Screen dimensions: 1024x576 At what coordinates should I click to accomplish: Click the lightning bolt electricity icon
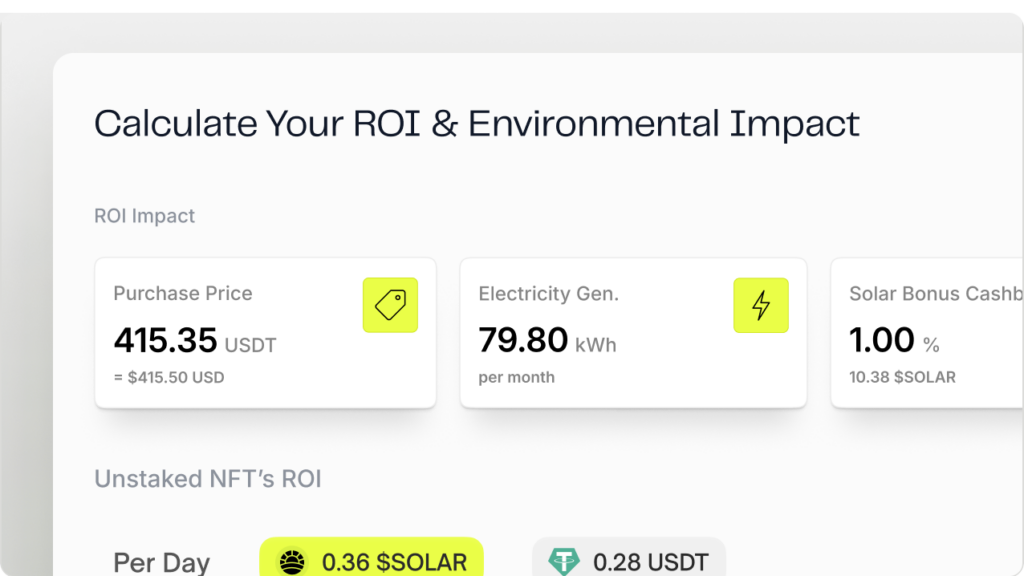761,305
